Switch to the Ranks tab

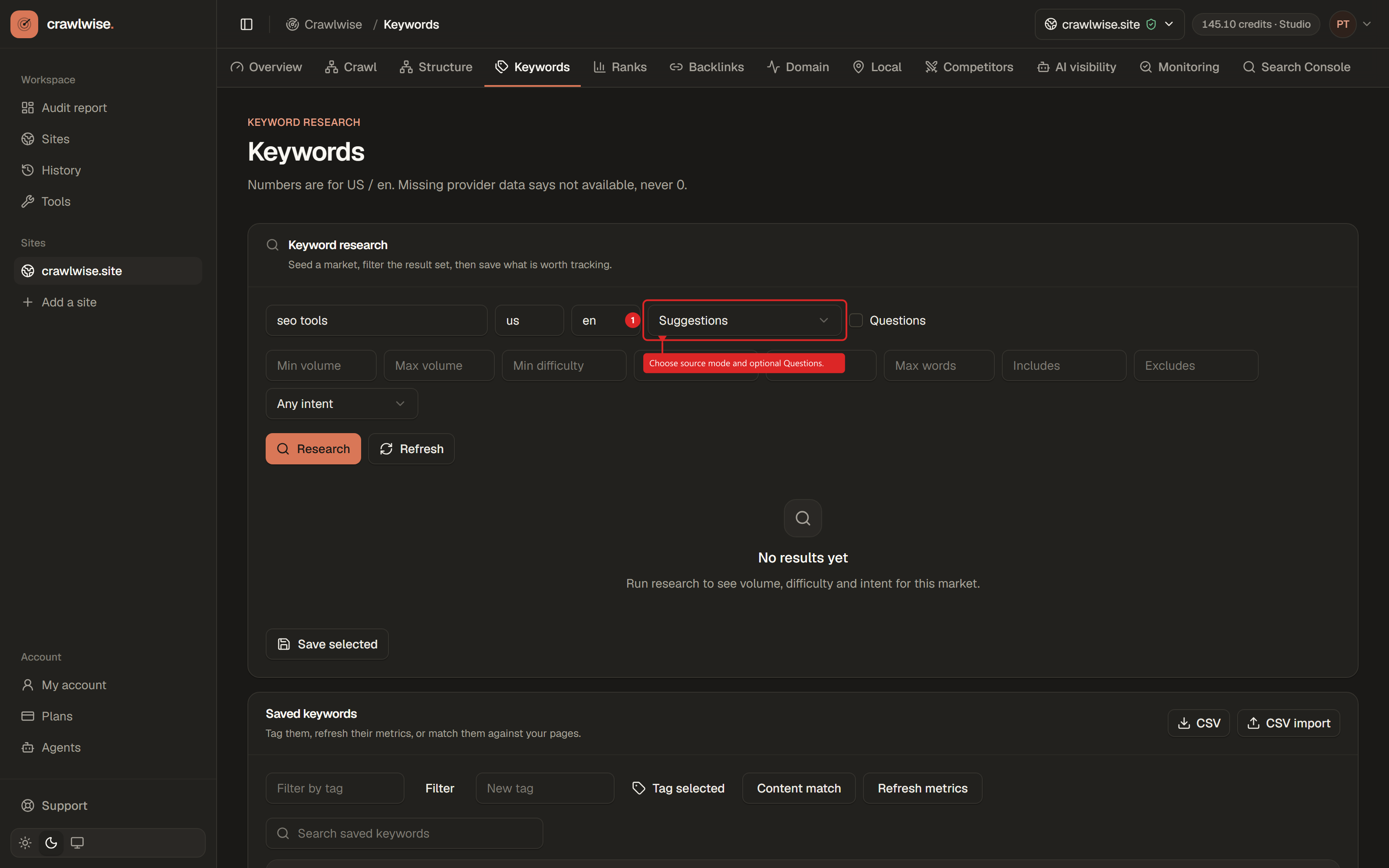(620, 67)
